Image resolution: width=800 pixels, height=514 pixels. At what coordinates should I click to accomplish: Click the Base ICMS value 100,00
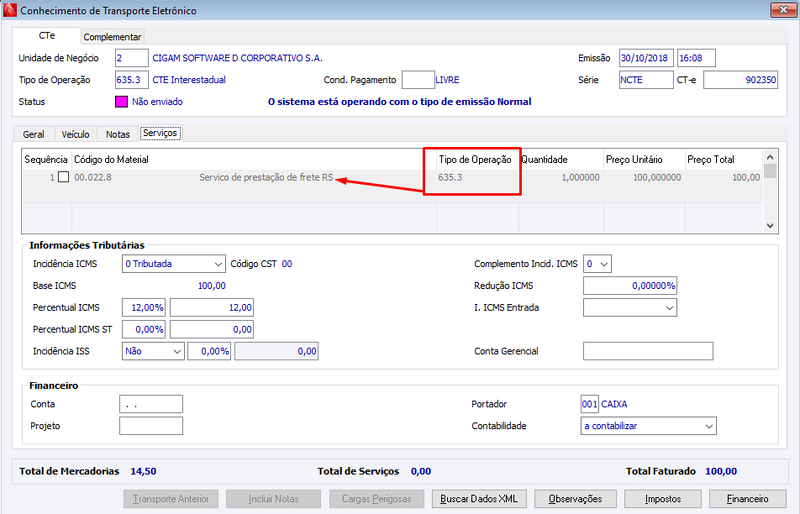point(212,286)
